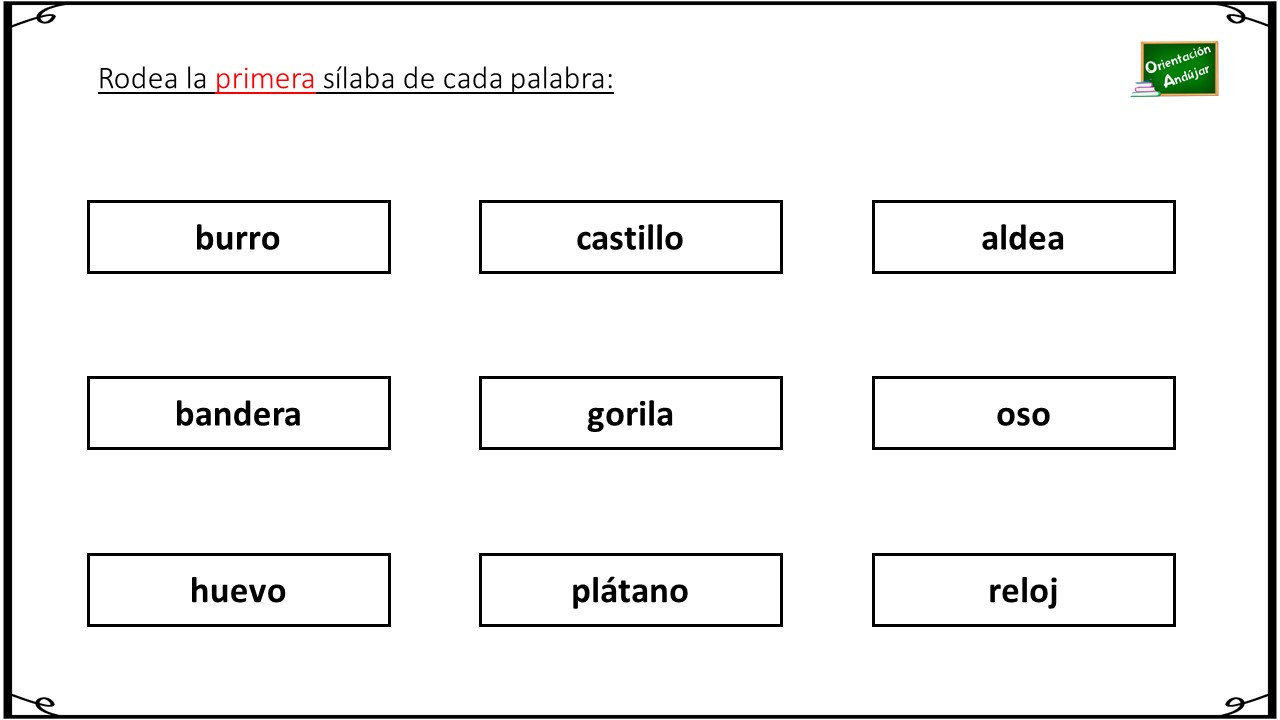The image size is (1280, 720).
Task: Click the 'reloj' word box
Action: (1023, 590)
